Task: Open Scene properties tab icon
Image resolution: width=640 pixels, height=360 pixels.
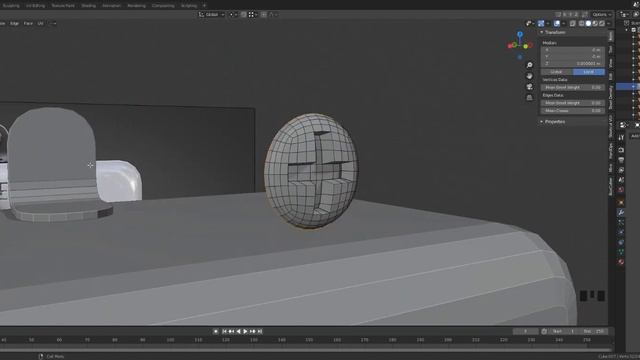Action: [621, 180]
